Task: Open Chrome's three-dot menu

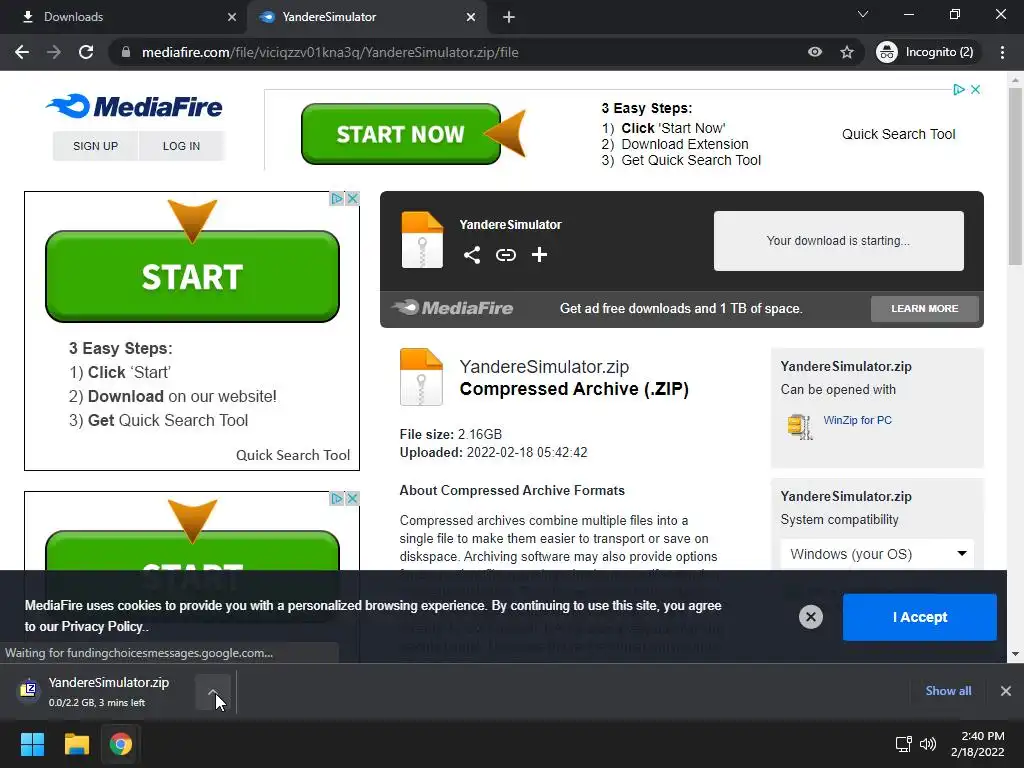Action: [1002, 52]
